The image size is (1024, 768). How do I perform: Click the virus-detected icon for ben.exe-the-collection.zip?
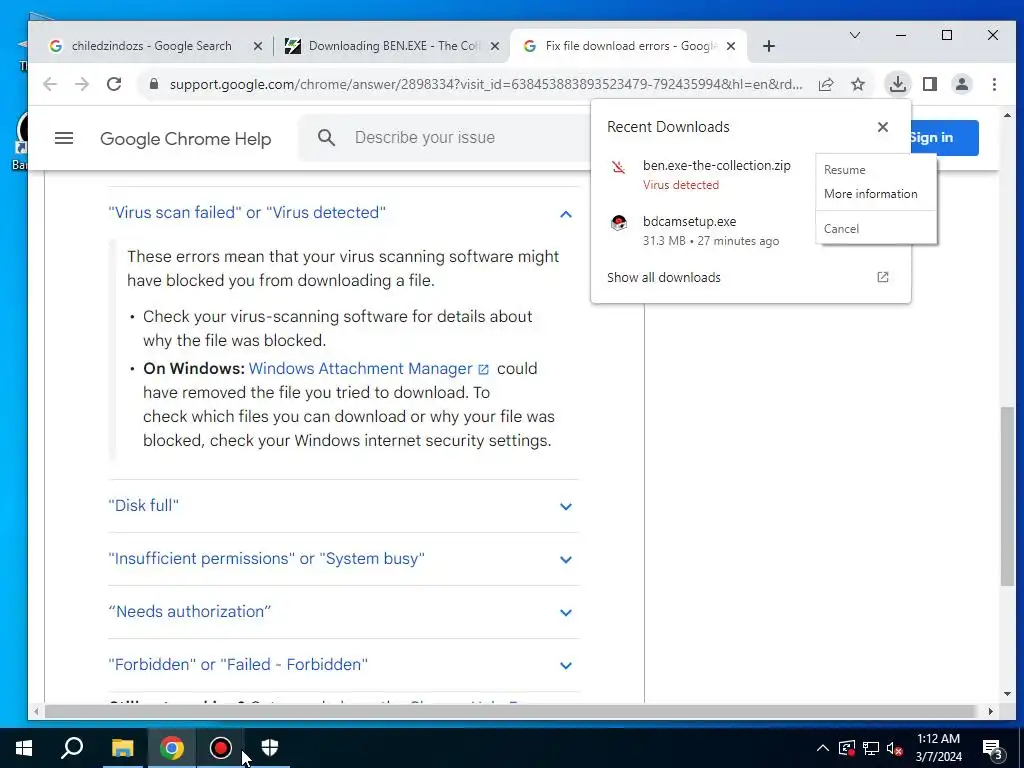(618, 167)
